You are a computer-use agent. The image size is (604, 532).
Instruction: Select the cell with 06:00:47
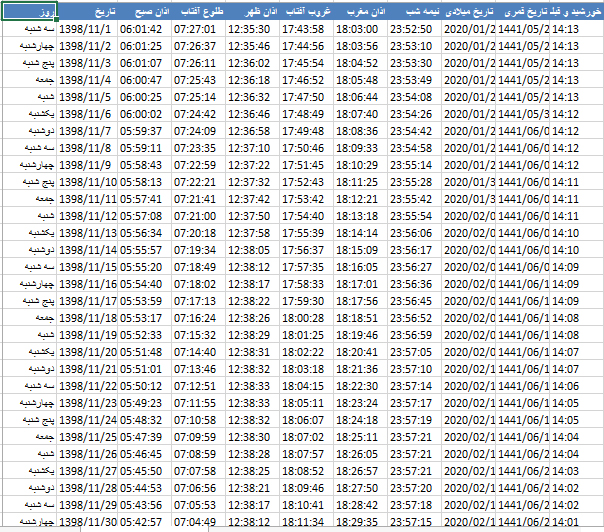tap(144, 80)
